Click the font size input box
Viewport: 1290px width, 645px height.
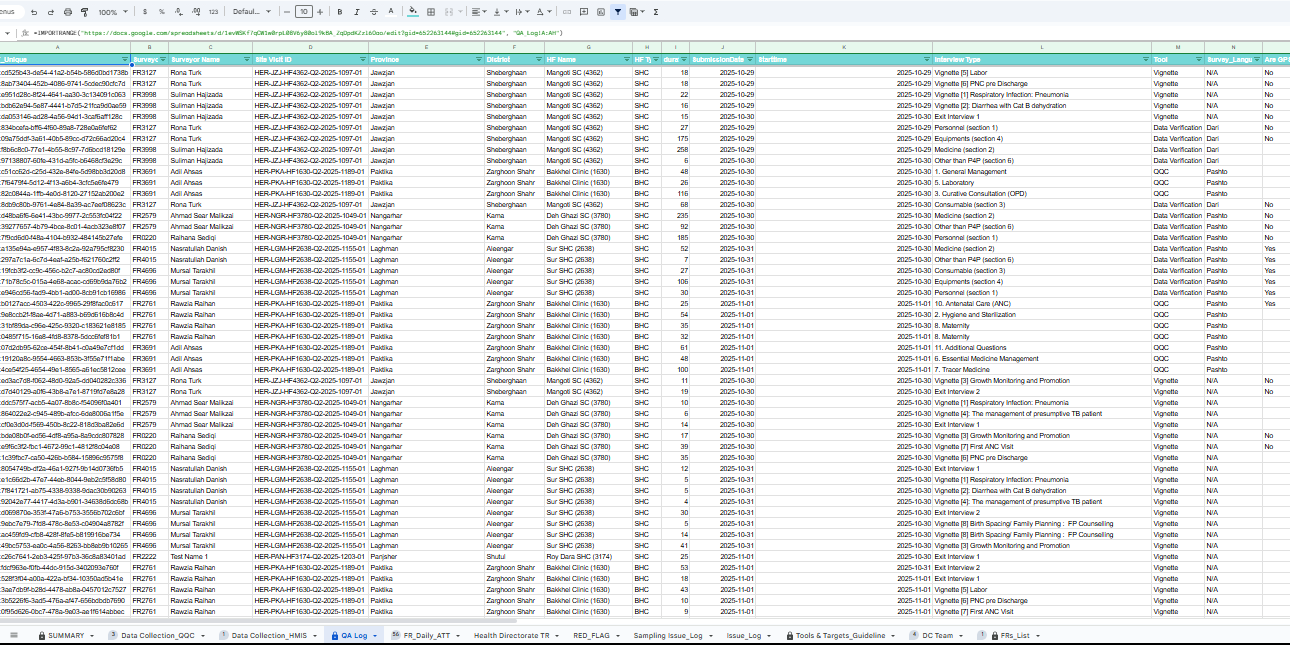(x=304, y=12)
